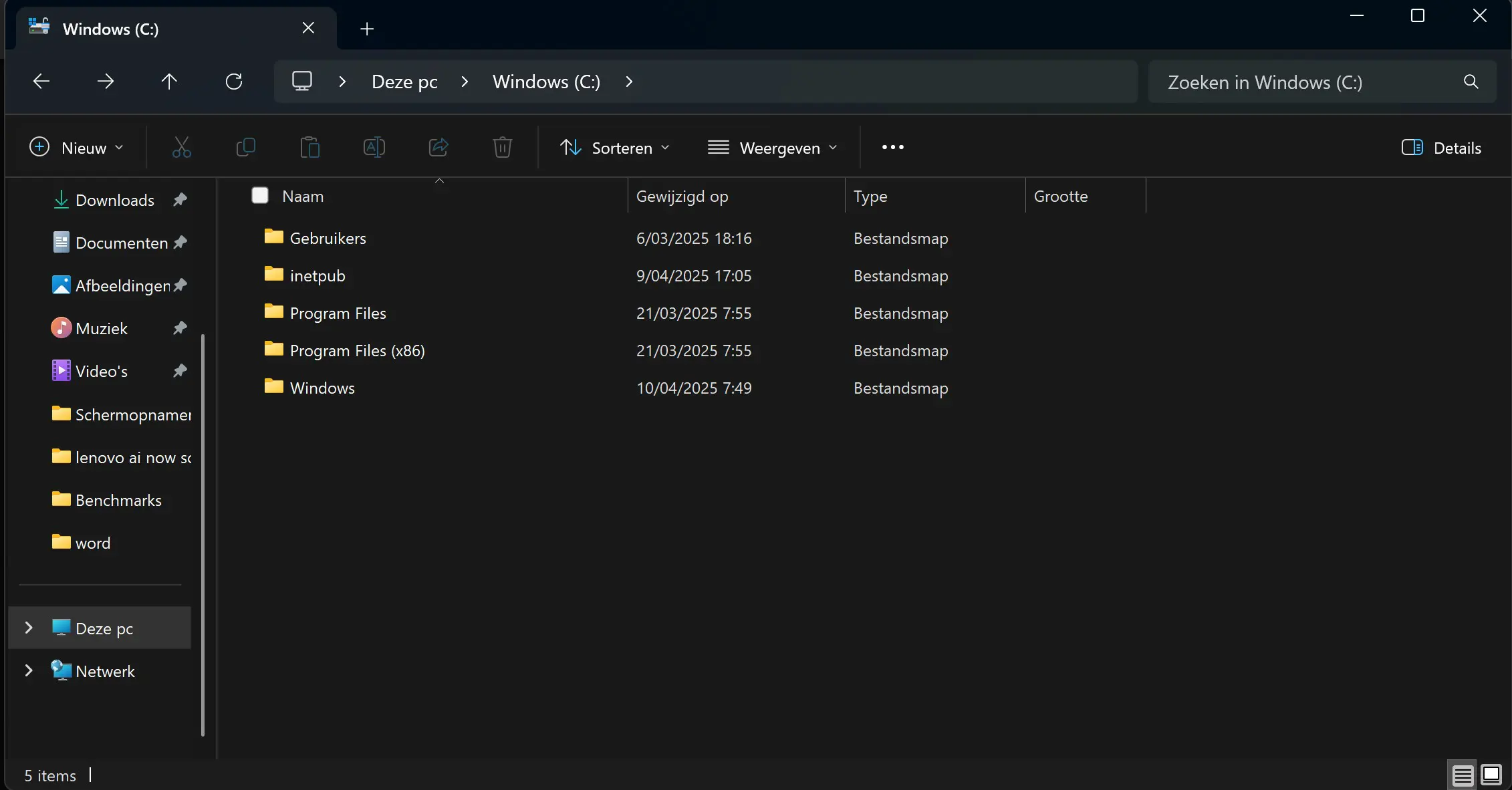The height and width of the screenshot is (790, 1512).
Task: Click the Share icon
Action: click(438, 147)
